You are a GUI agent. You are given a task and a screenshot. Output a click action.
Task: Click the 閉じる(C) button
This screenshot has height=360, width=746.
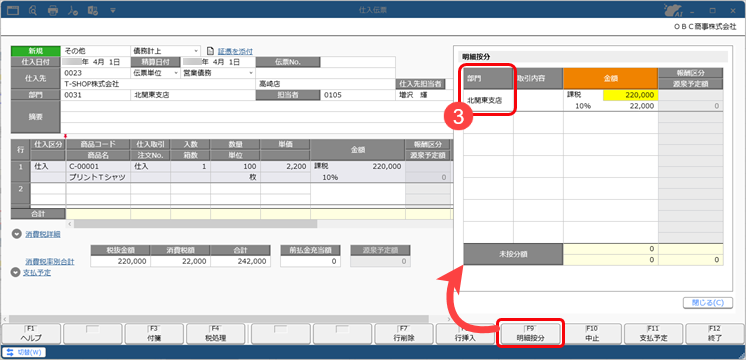[708, 302]
